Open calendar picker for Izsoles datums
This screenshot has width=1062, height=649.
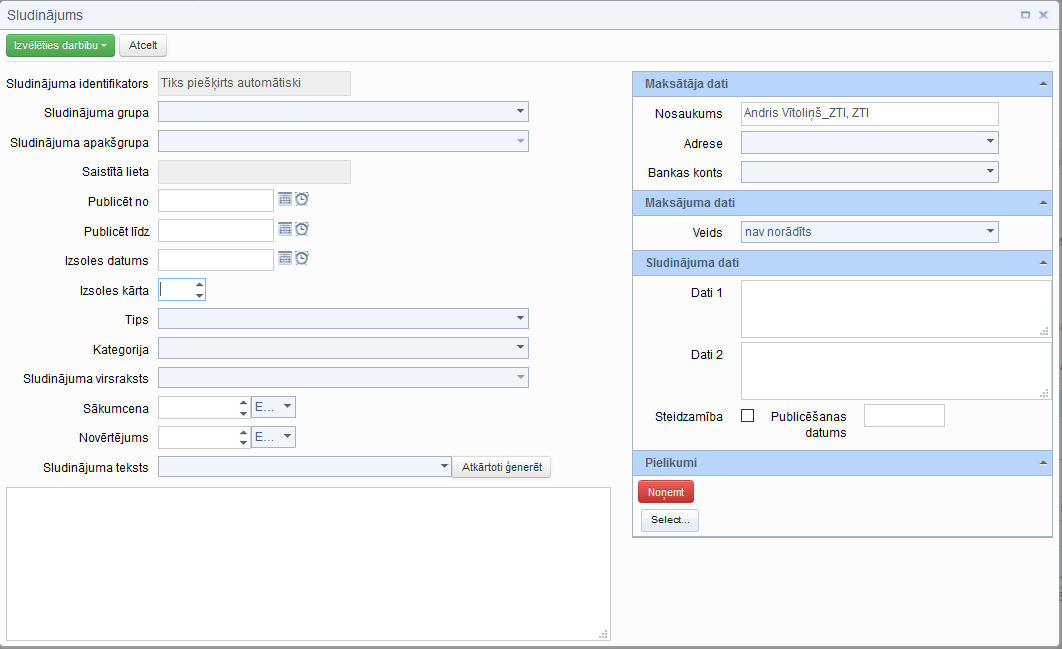[285, 258]
